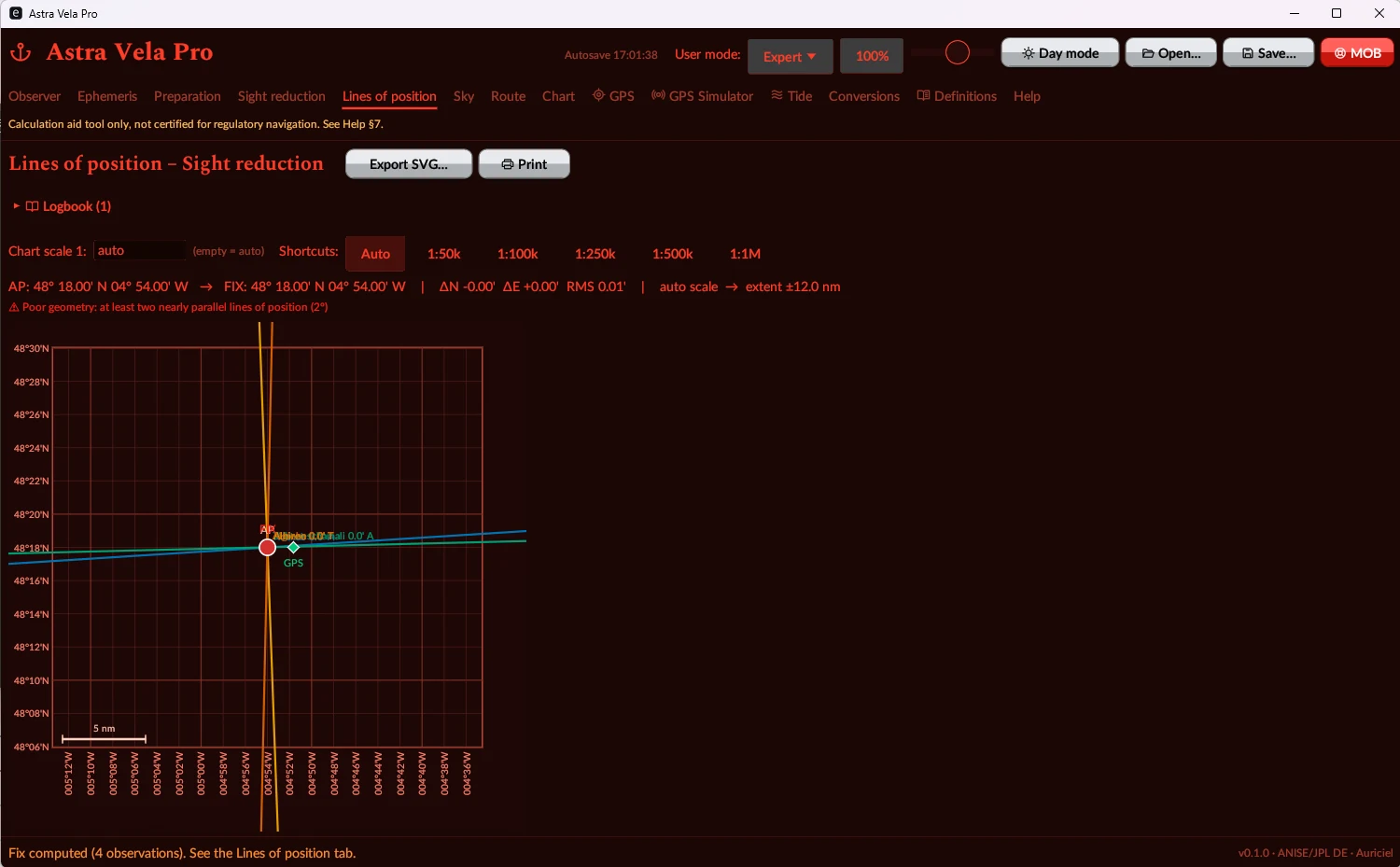Switch to the Sky tab

464,96
